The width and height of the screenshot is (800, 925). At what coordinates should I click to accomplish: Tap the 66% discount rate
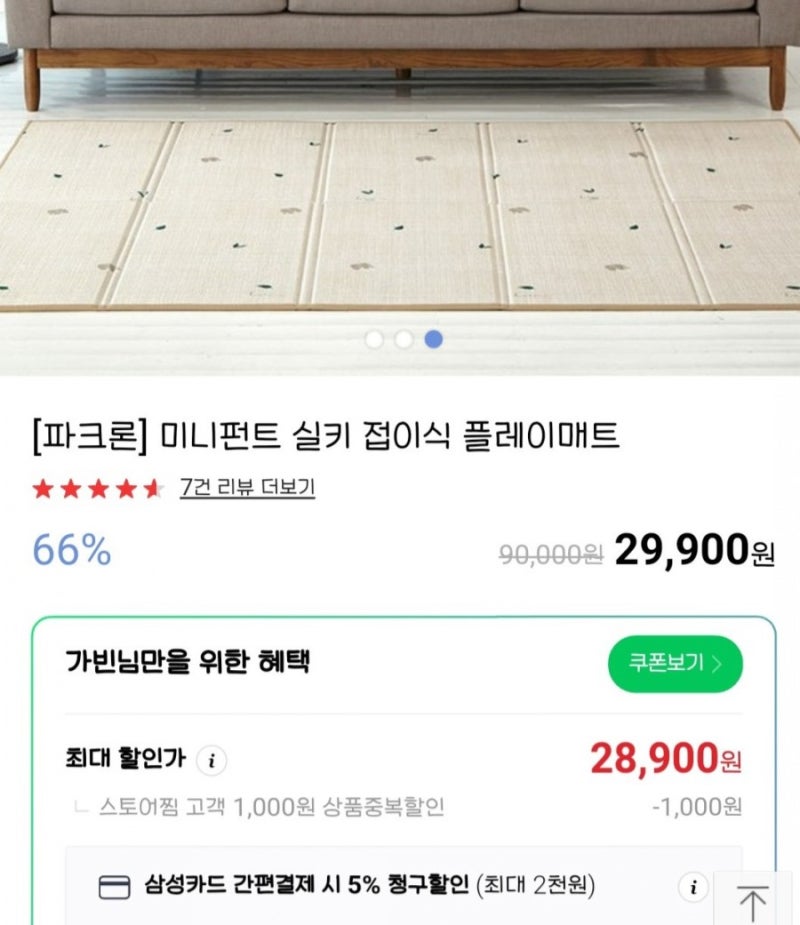[72, 550]
